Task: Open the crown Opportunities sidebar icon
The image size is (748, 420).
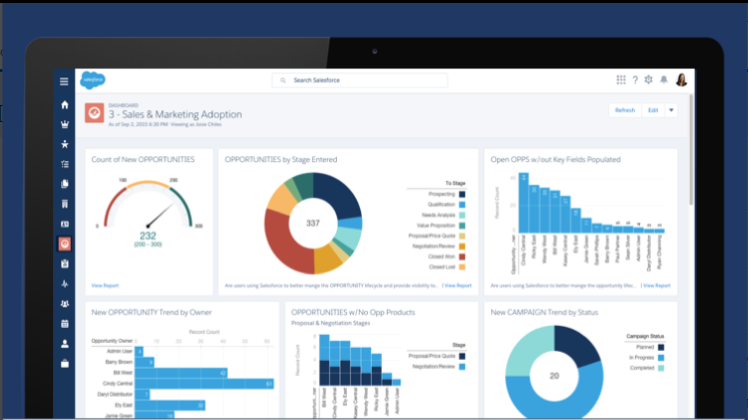Action: (x=64, y=125)
